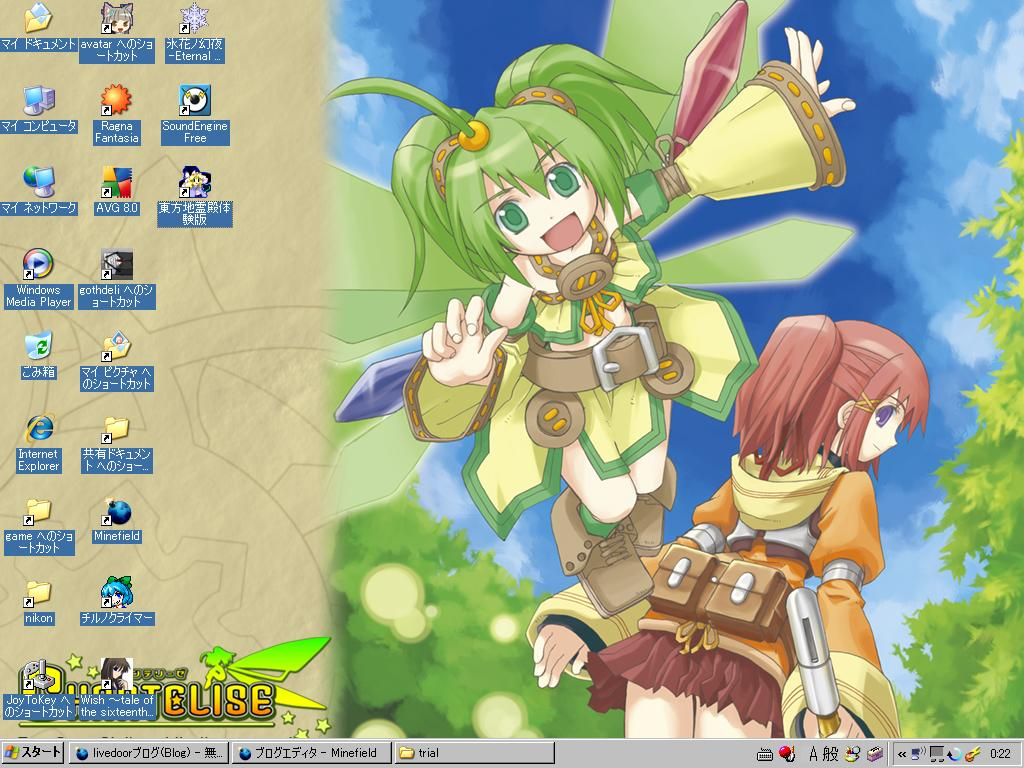Viewport: 1024px width, 768px height.
Task: Select the マイ ピクチャ shortcut icon
Action: (117, 346)
